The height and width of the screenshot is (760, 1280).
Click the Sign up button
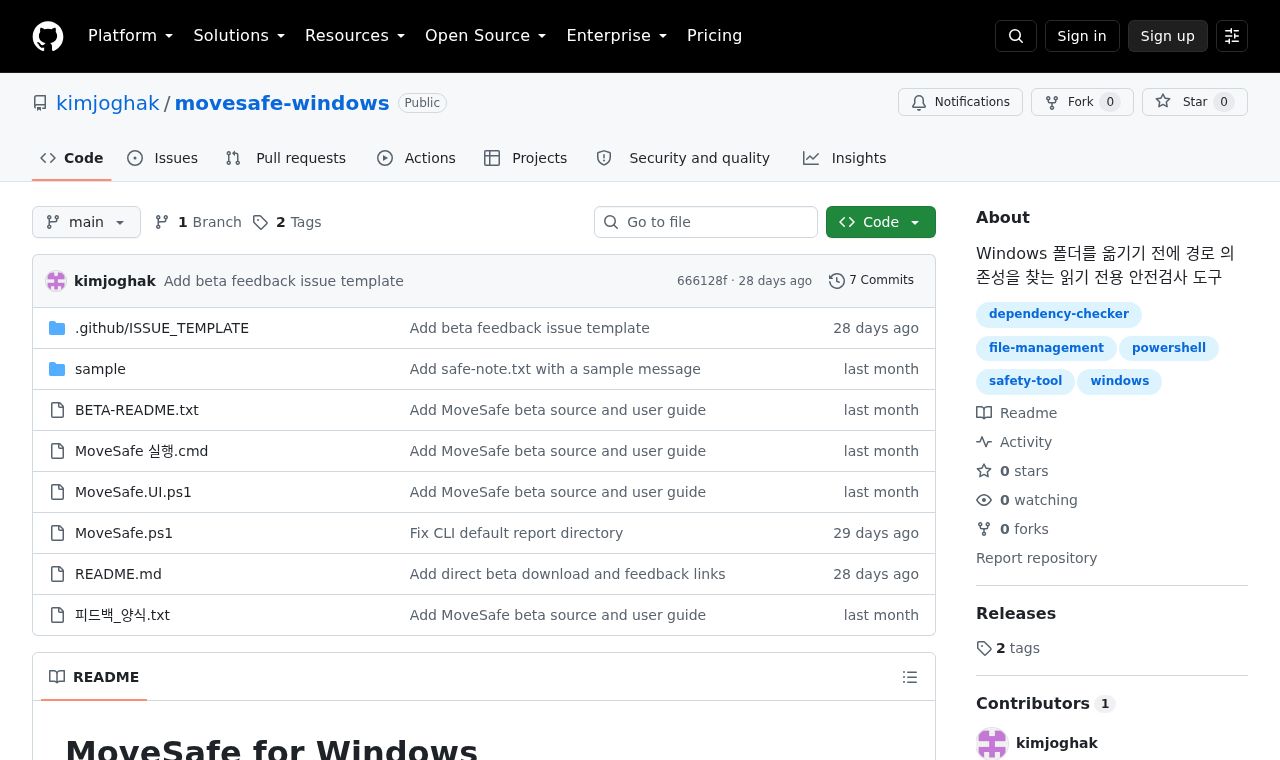point(1168,36)
